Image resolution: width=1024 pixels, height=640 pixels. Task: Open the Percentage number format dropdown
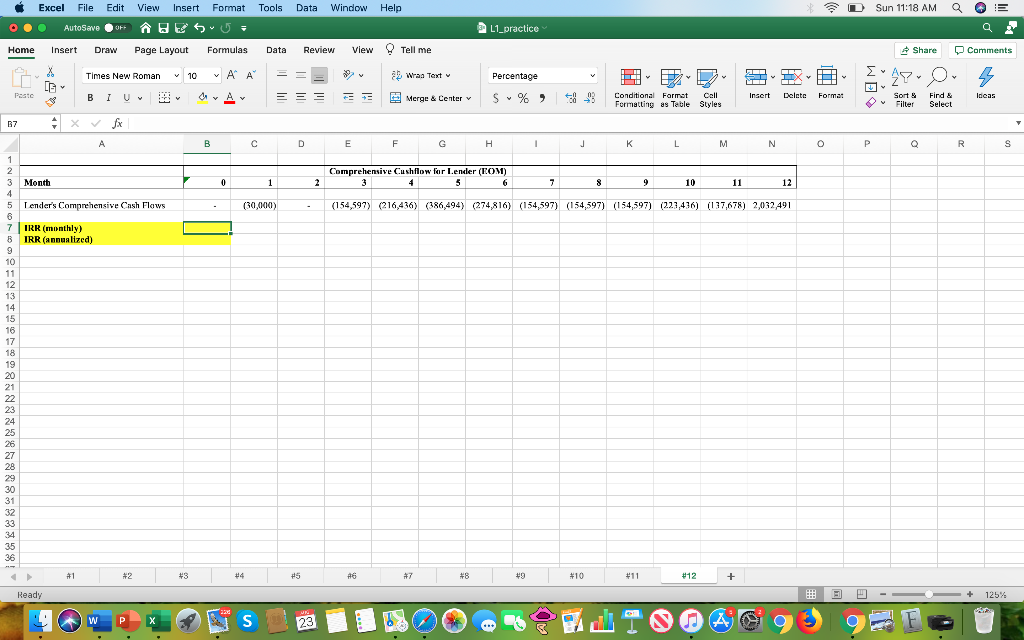click(592, 76)
